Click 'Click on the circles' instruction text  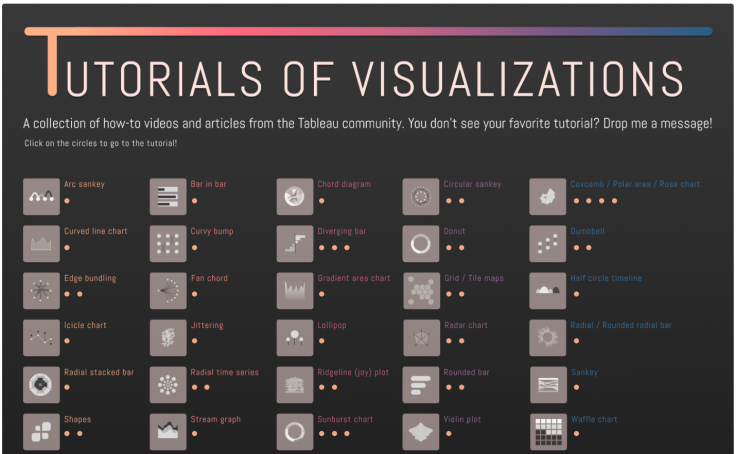point(100,143)
